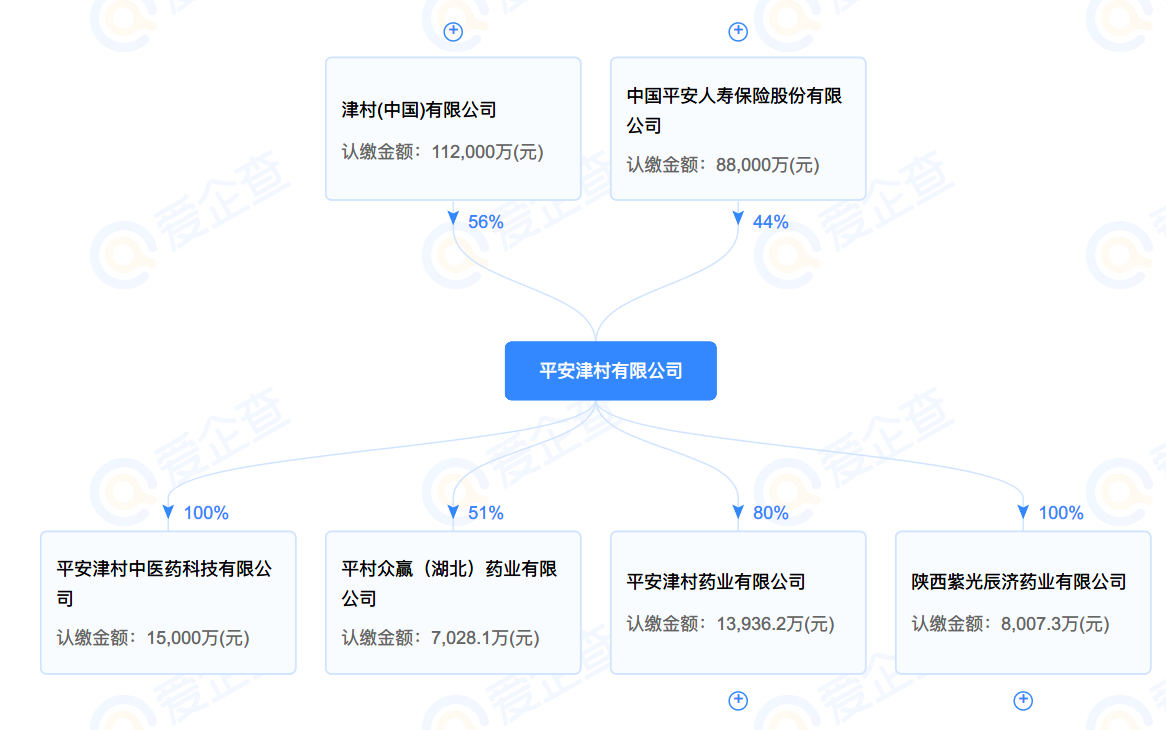Click the 56% shareholding label
1166x730 pixels.
click(486, 222)
